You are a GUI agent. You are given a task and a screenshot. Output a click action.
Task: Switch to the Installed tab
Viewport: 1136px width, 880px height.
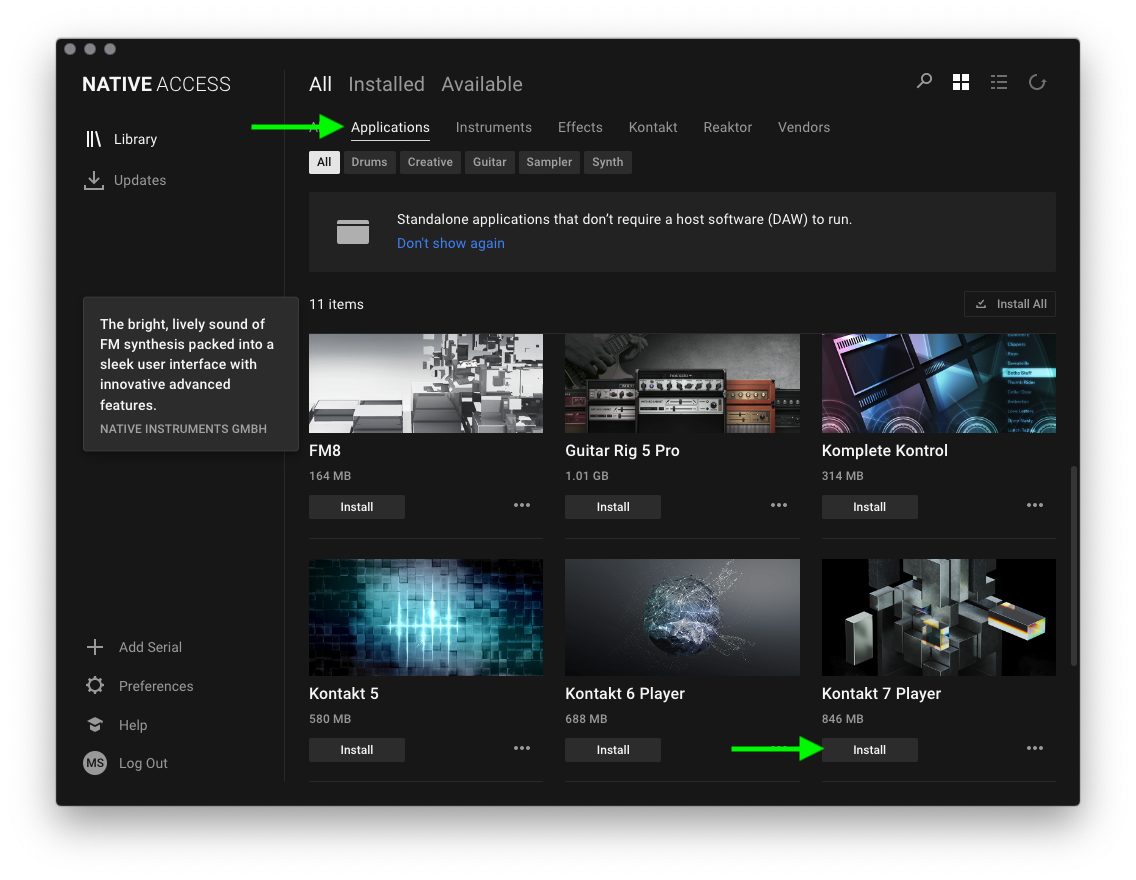pyautogui.click(x=386, y=84)
